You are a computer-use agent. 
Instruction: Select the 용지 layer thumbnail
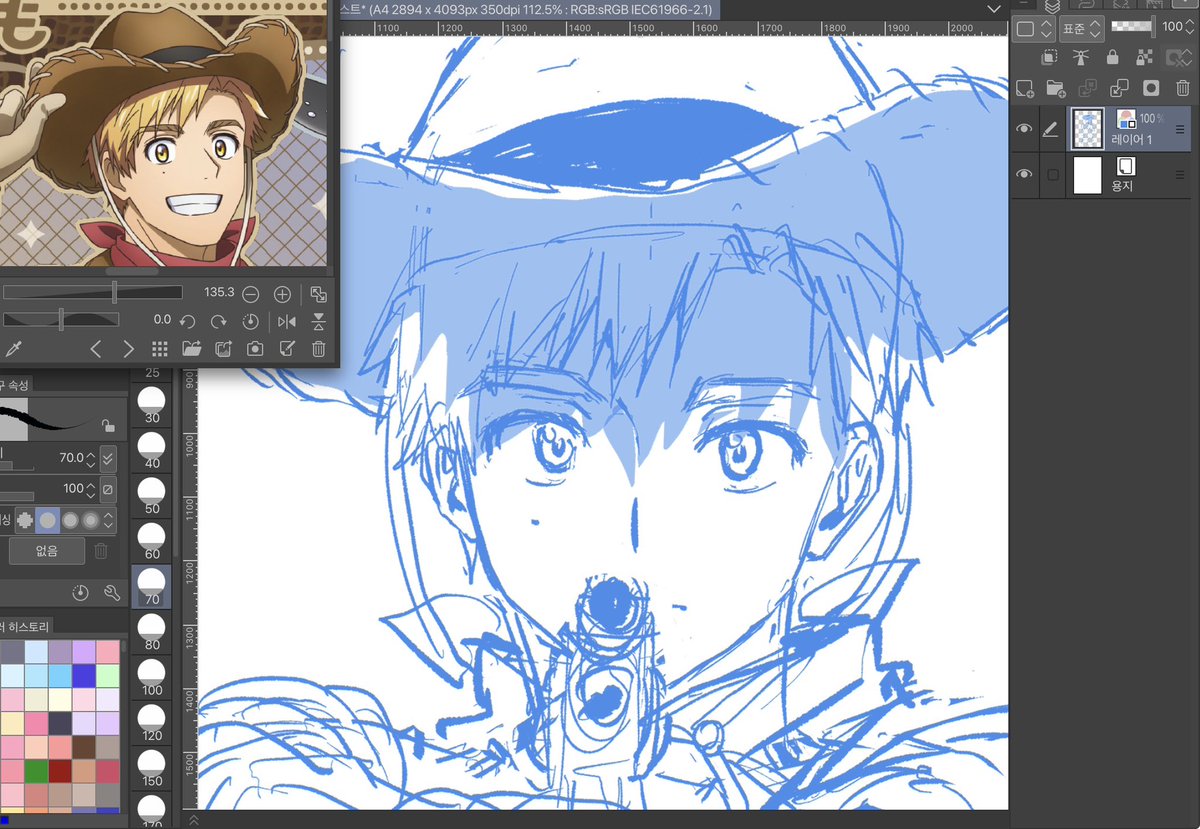[1087, 174]
